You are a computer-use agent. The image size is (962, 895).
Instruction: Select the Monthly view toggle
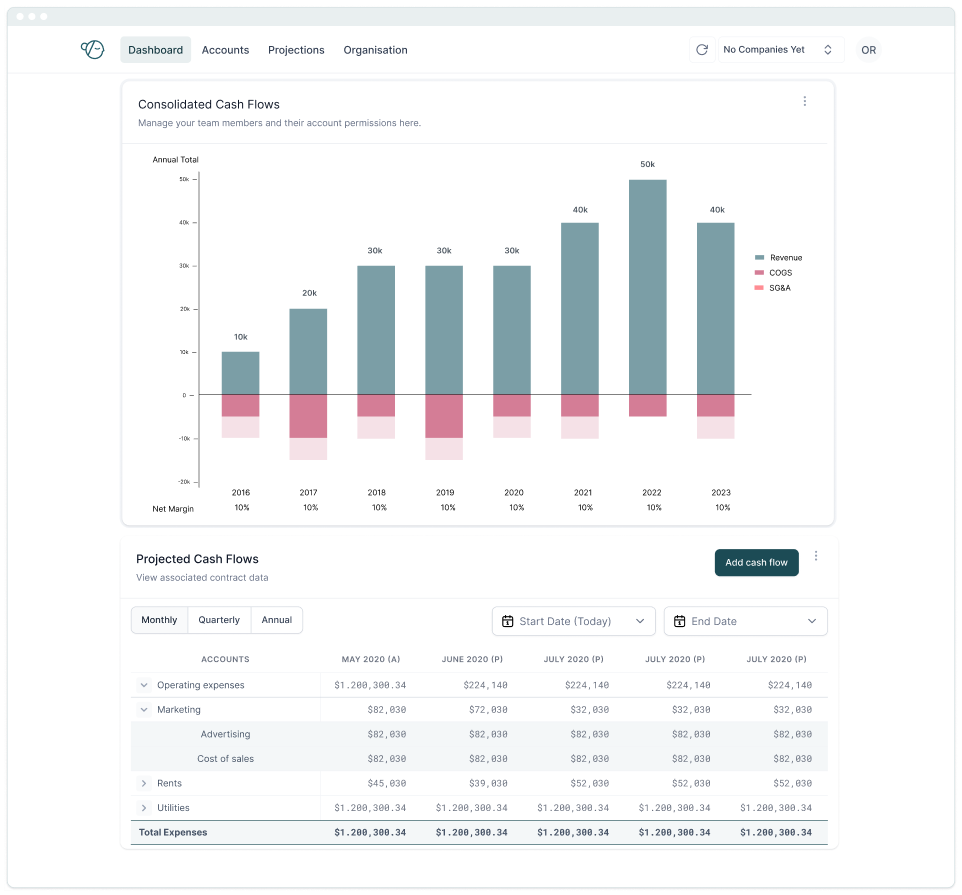159,619
